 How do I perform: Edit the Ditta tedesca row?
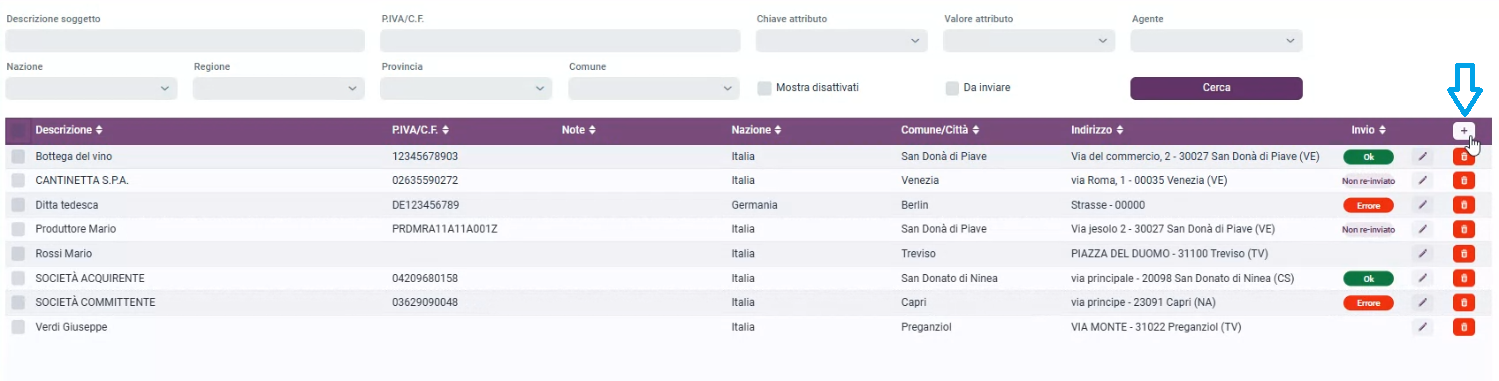[1422, 205]
